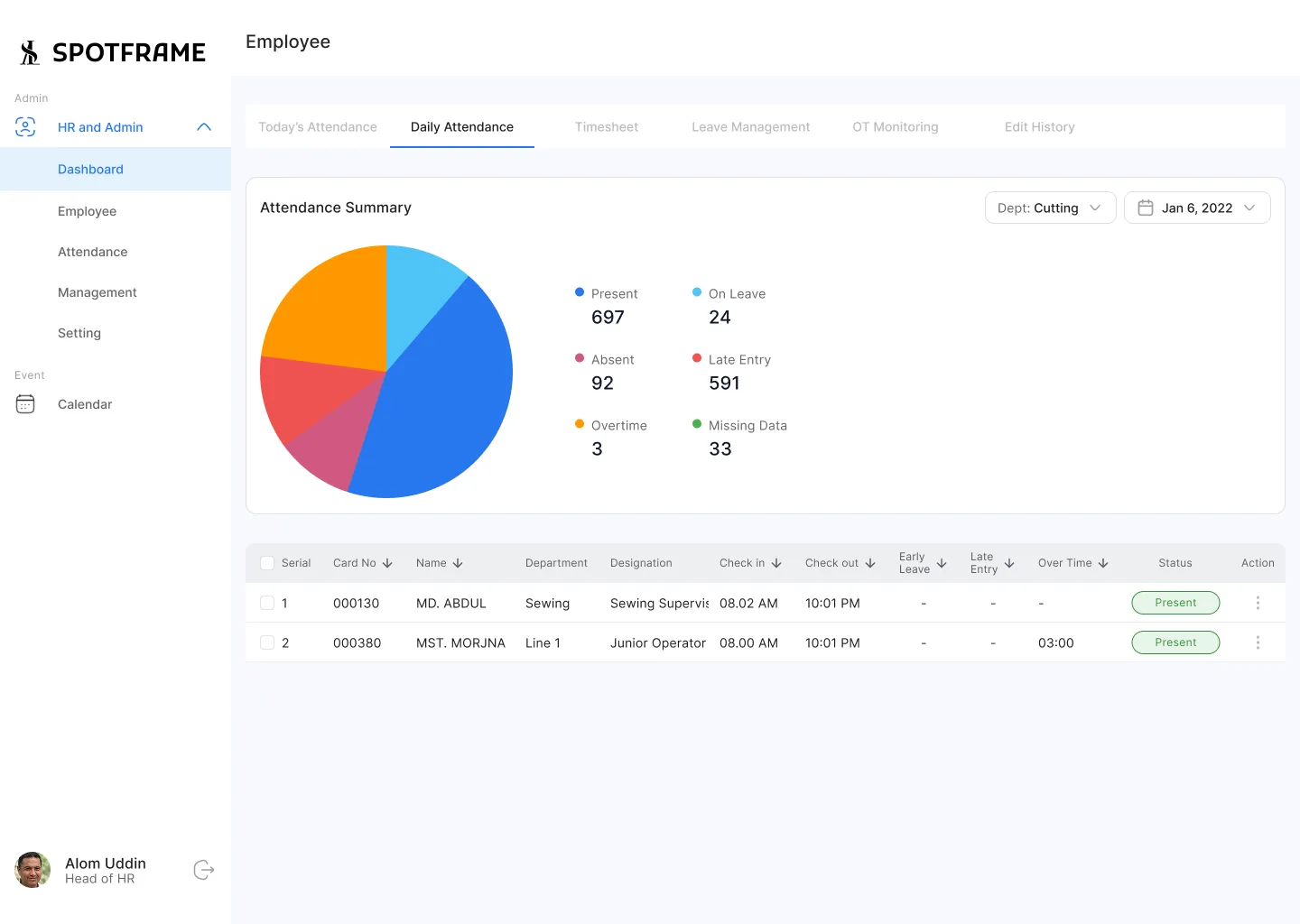Click Alom Uddin's profile photo
The width and height of the screenshot is (1300, 924).
[32, 870]
